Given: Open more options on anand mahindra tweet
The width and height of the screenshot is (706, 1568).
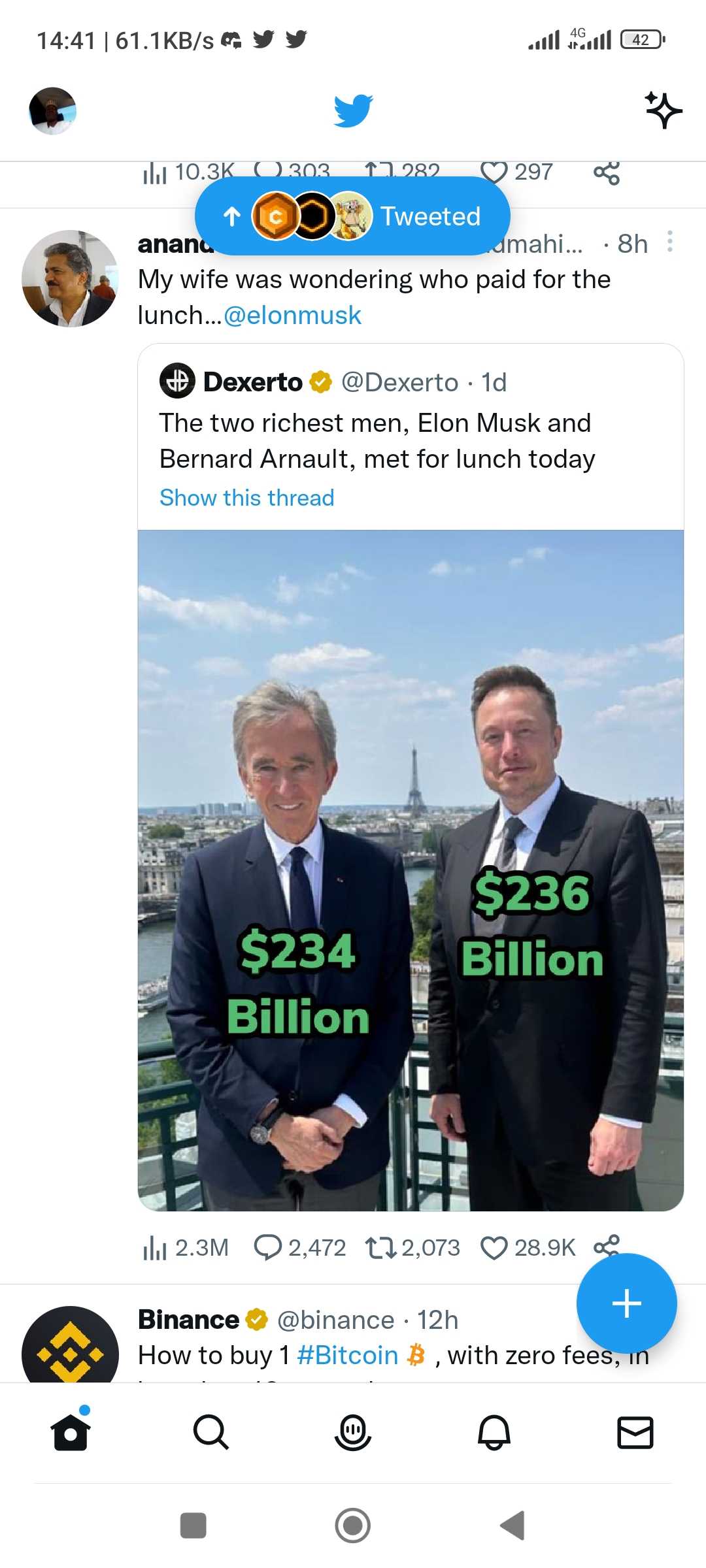Looking at the screenshot, I should pyautogui.click(x=669, y=242).
